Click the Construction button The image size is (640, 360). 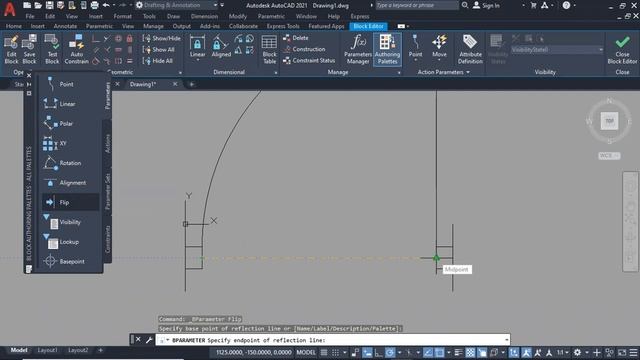pos(304,49)
